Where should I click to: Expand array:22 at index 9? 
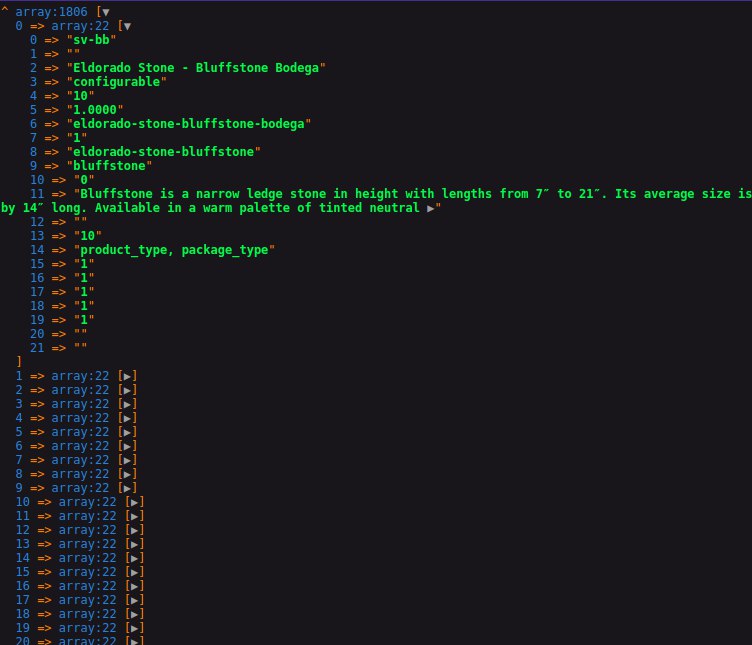(x=127, y=488)
